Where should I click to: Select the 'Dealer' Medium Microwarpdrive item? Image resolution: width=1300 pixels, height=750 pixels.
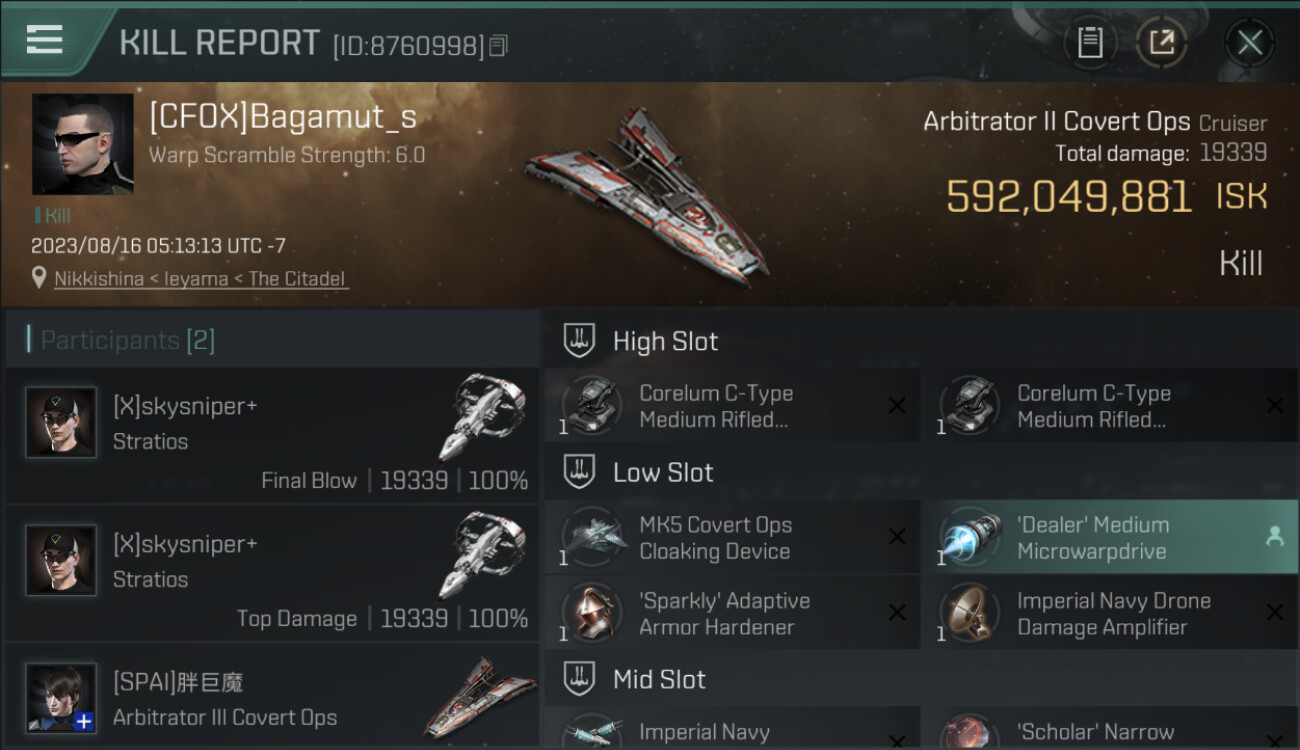coord(1109,538)
